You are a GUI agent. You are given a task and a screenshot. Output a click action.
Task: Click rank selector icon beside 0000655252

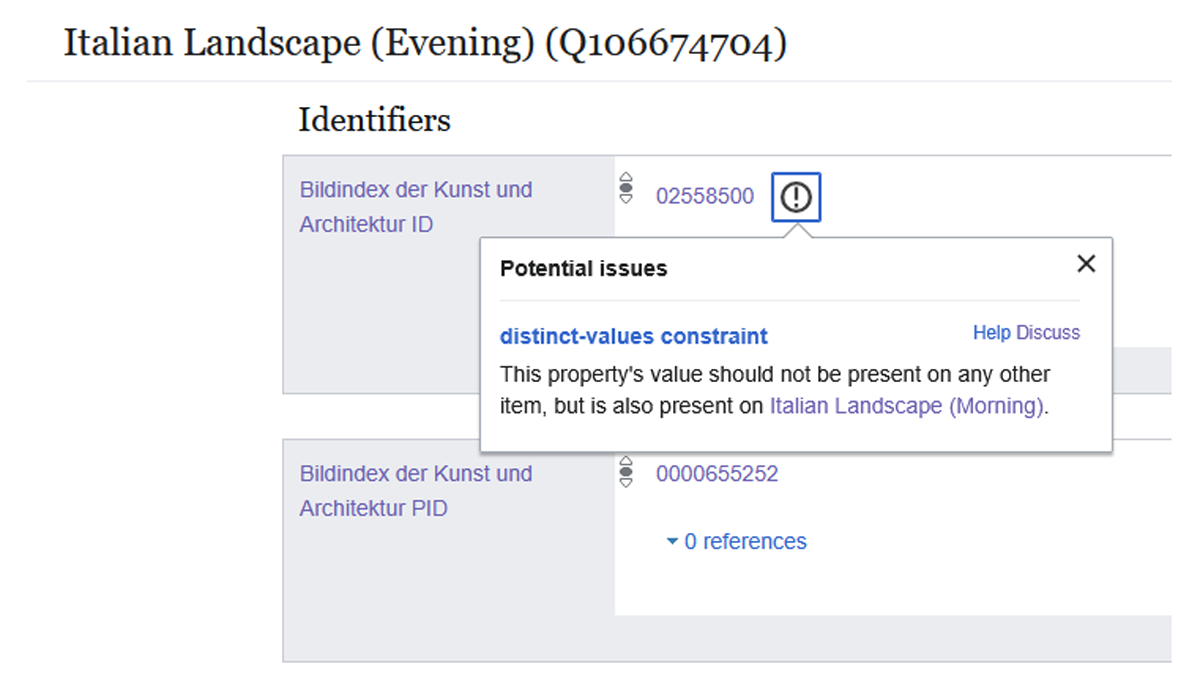click(627, 471)
